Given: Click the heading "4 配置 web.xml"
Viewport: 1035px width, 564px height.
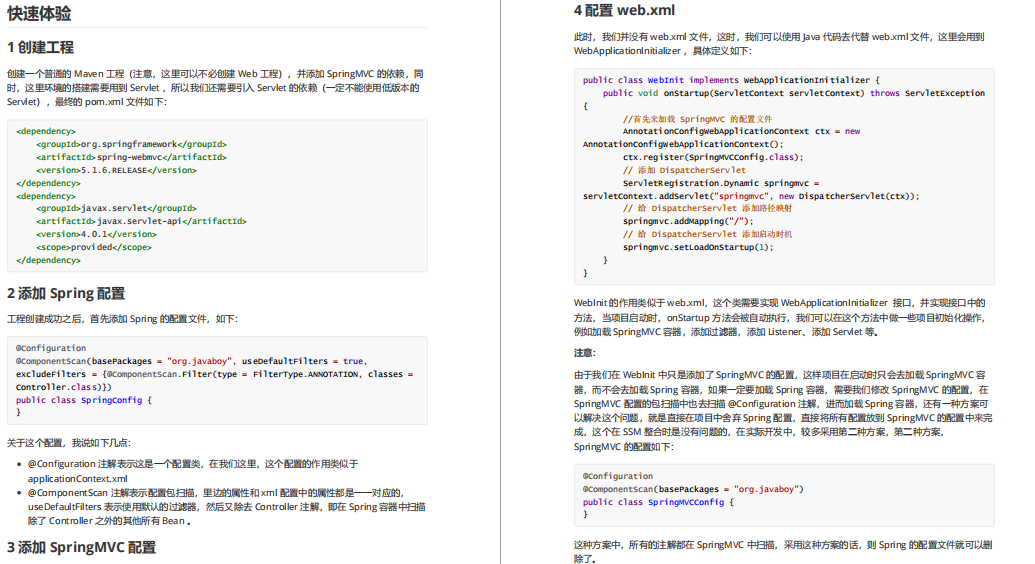Looking at the screenshot, I should pos(624,11).
